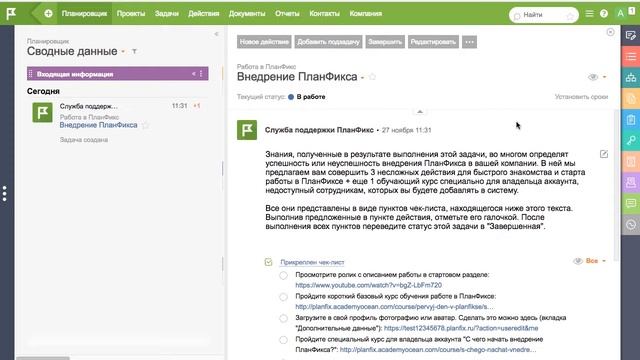This screenshot has width=640, height=360.
Task: Open the orange calendar icon in right sidebar
Action: click(x=631, y=162)
